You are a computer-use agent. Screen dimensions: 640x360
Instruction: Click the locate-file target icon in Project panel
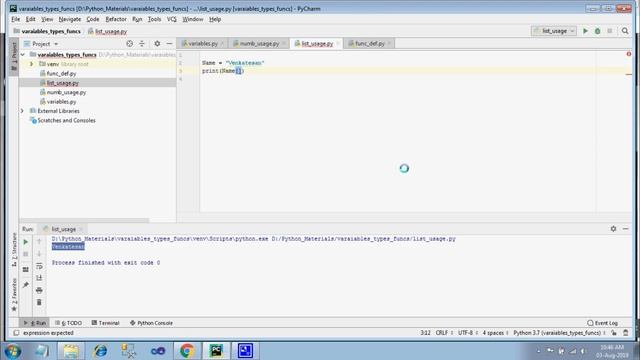pyautogui.click(x=129, y=44)
